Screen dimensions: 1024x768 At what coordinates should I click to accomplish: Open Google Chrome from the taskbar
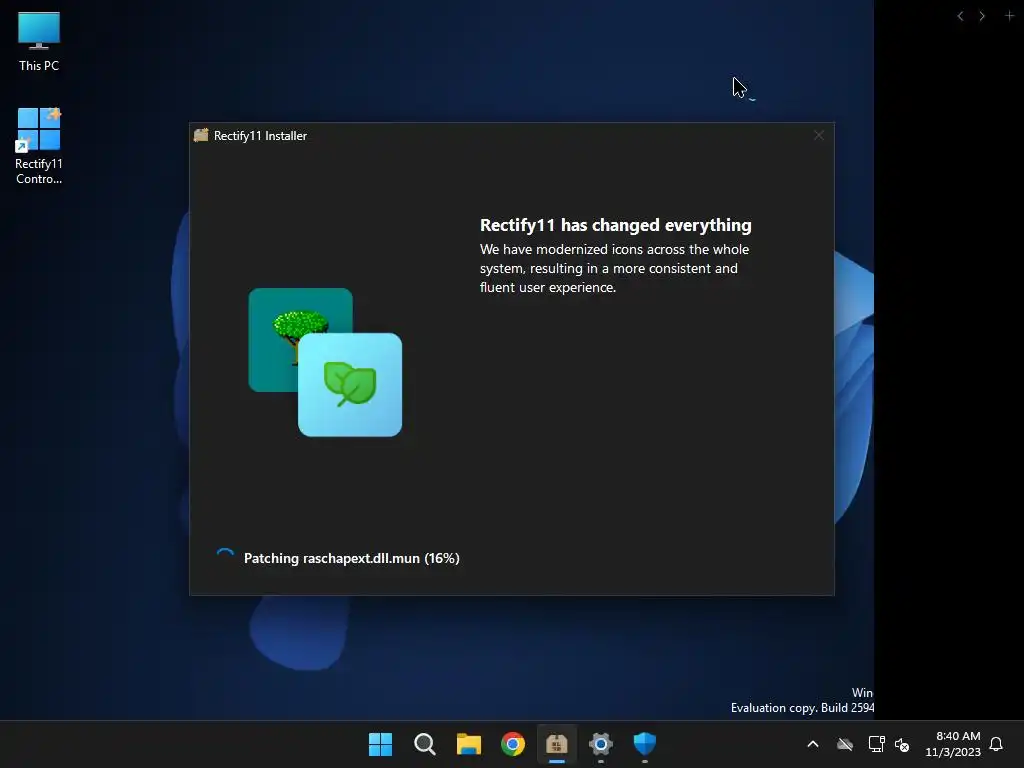[513, 744]
